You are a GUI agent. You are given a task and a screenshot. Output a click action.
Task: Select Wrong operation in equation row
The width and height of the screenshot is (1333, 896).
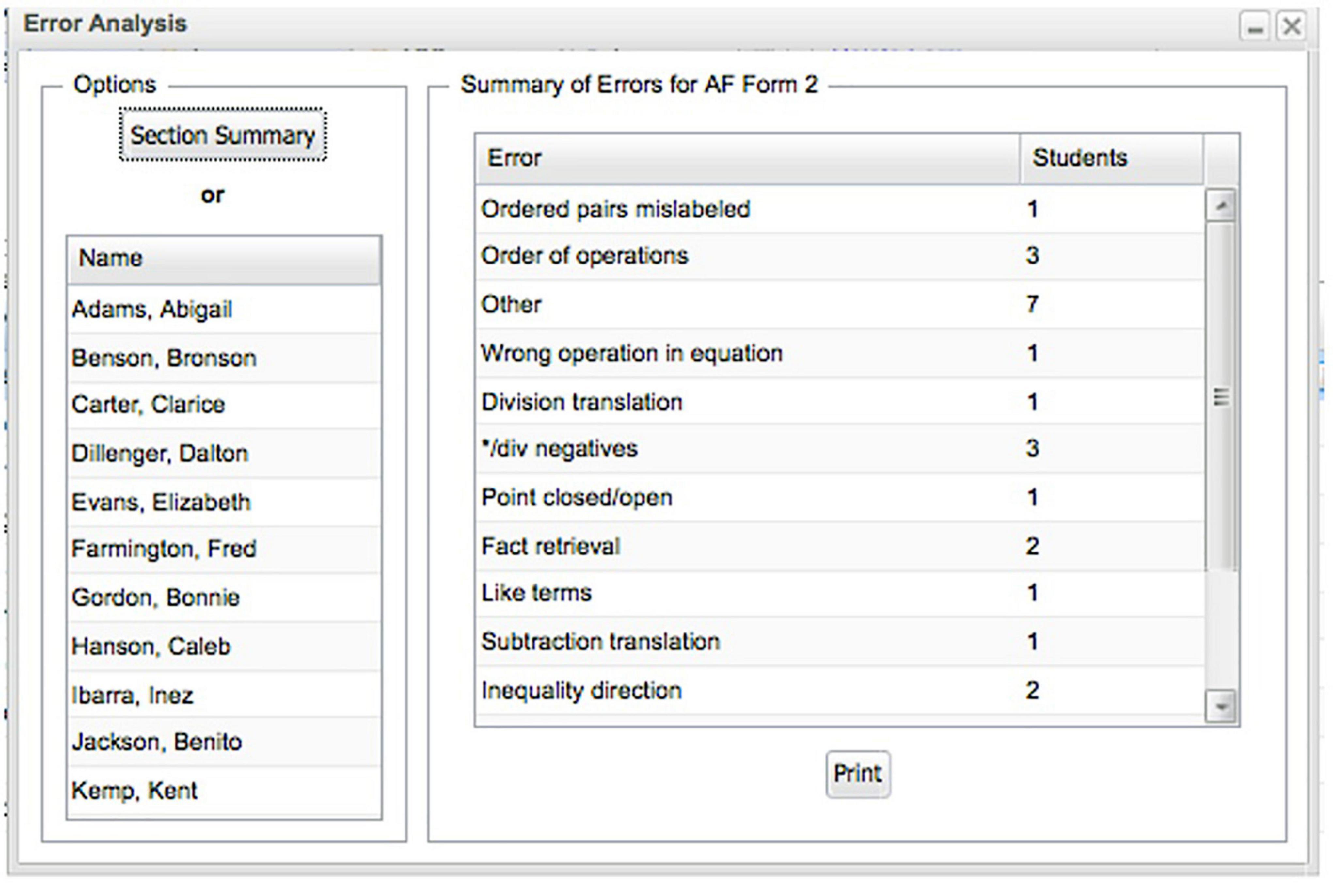tap(840, 353)
